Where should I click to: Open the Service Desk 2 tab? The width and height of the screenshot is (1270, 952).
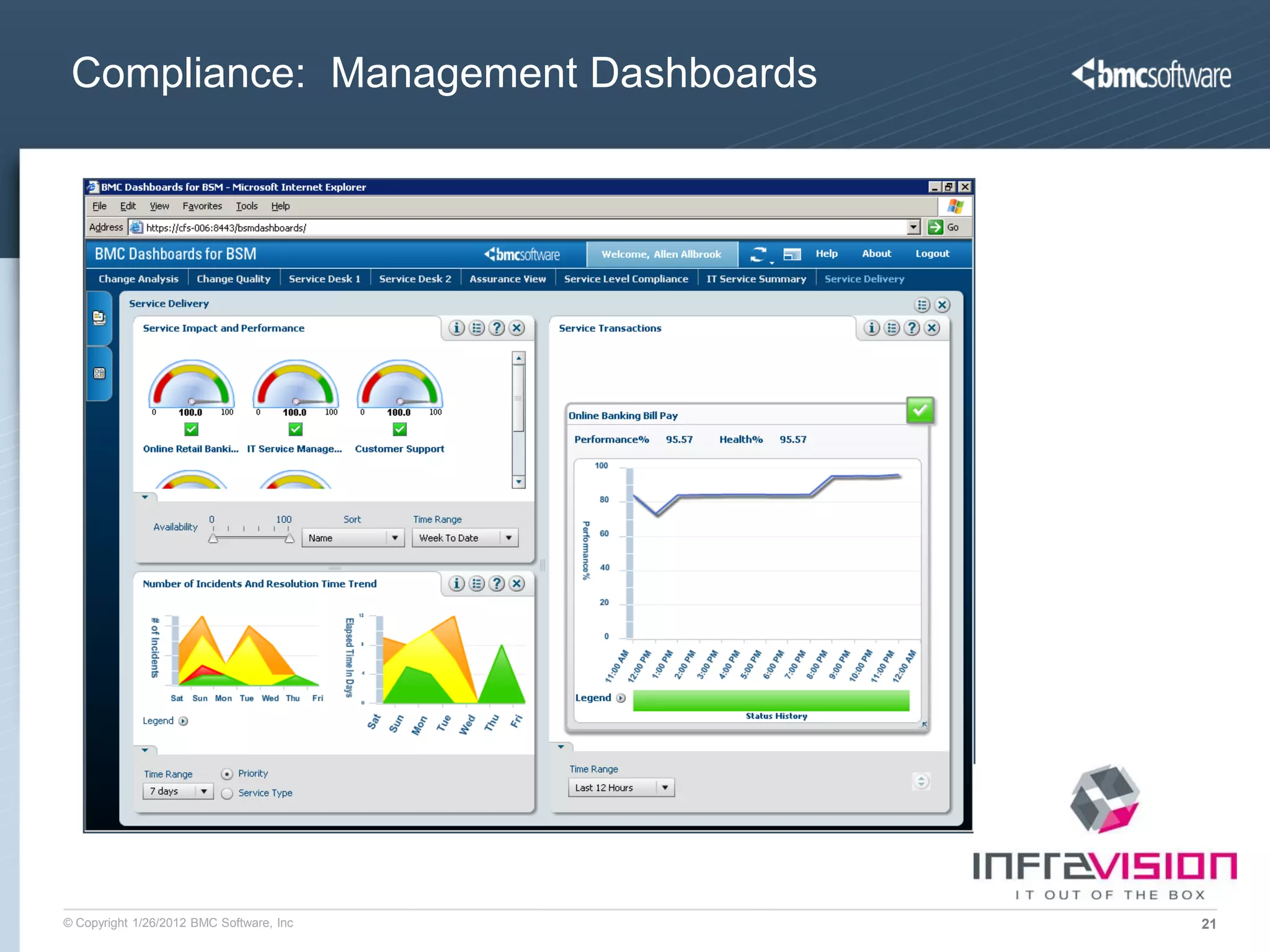point(415,279)
